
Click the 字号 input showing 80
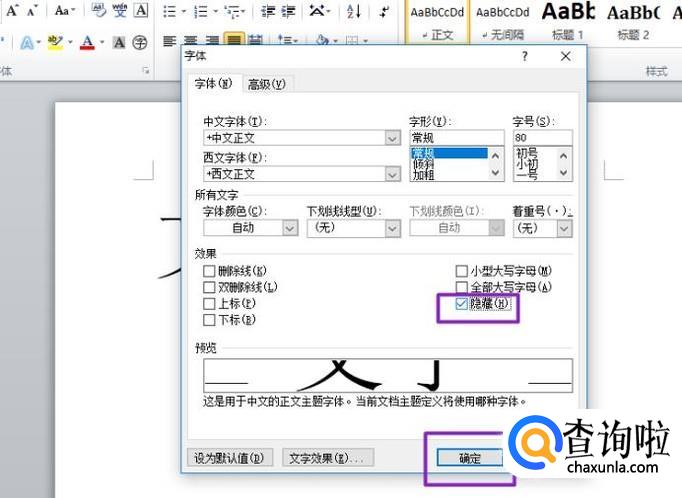[542, 138]
